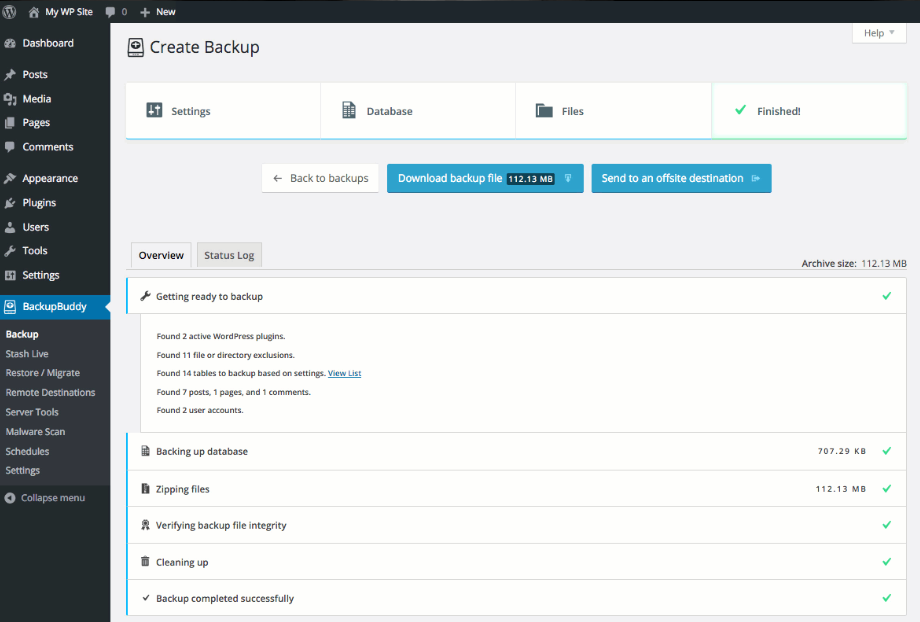
Task: Switch to the Overview tab
Action: pyautogui.click(x=161, y=255)
